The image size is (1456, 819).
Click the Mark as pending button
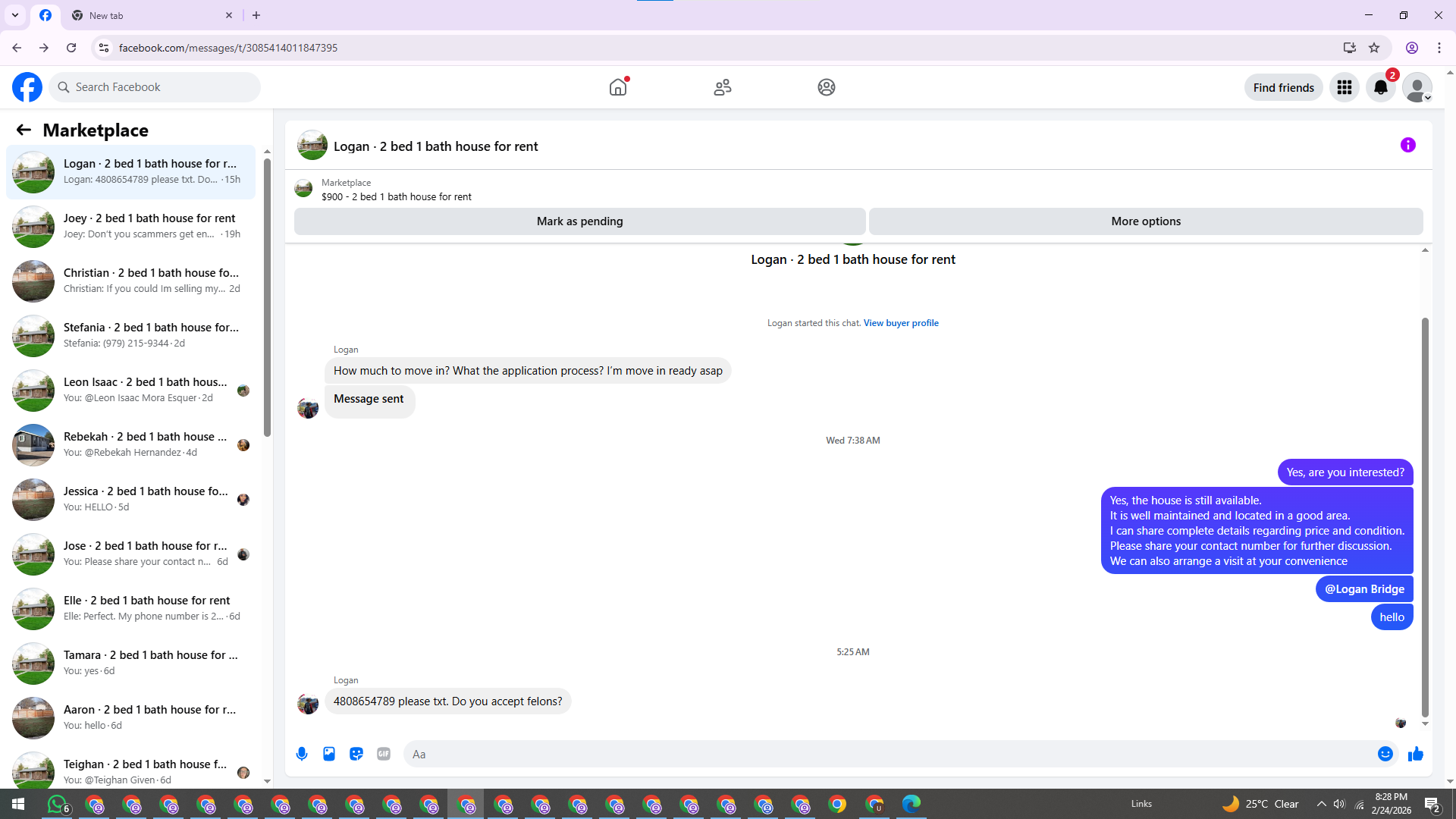(x=579, y=221)
